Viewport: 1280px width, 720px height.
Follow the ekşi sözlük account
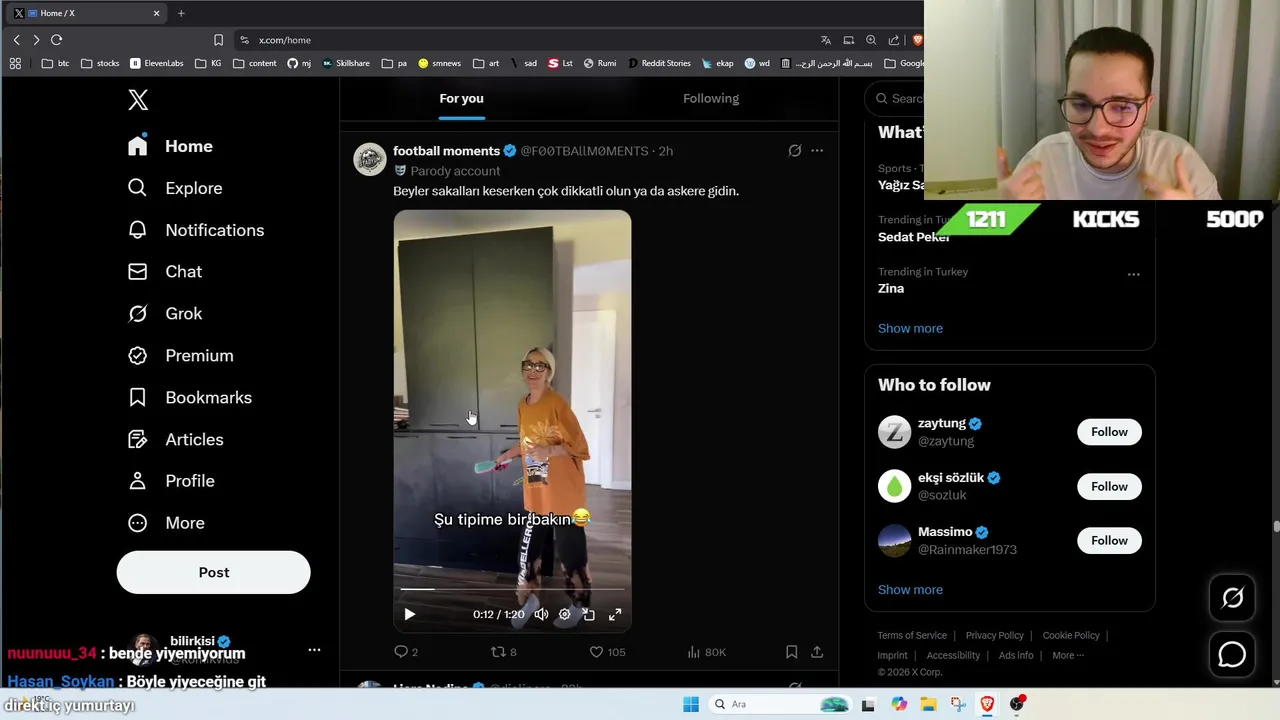click(x=1109, y=486)
